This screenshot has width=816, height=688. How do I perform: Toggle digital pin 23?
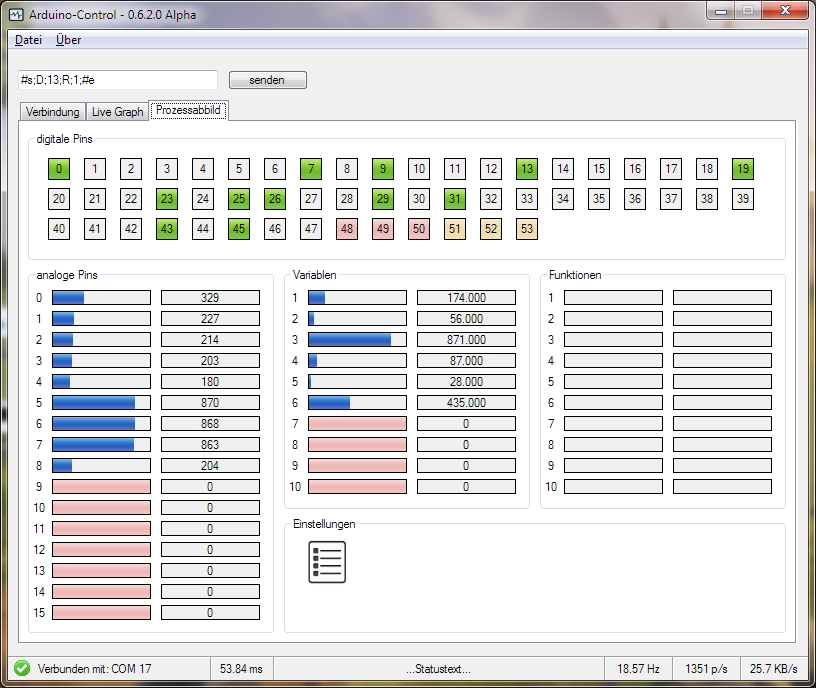point(167,199)
